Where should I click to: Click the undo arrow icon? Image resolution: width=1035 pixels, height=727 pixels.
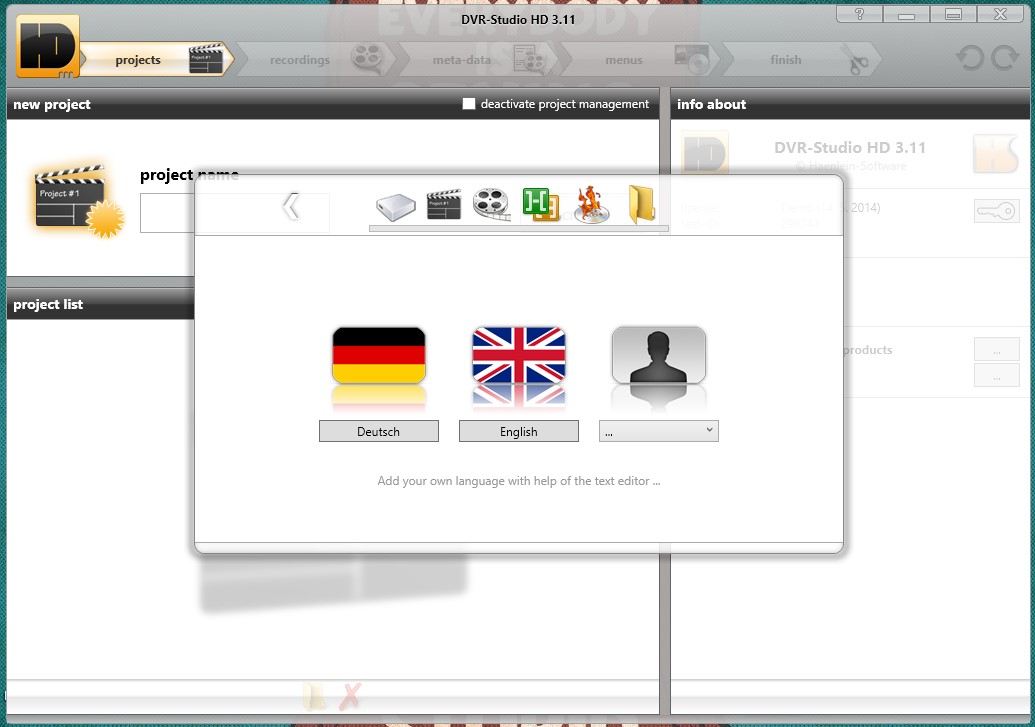click(970, 58)
